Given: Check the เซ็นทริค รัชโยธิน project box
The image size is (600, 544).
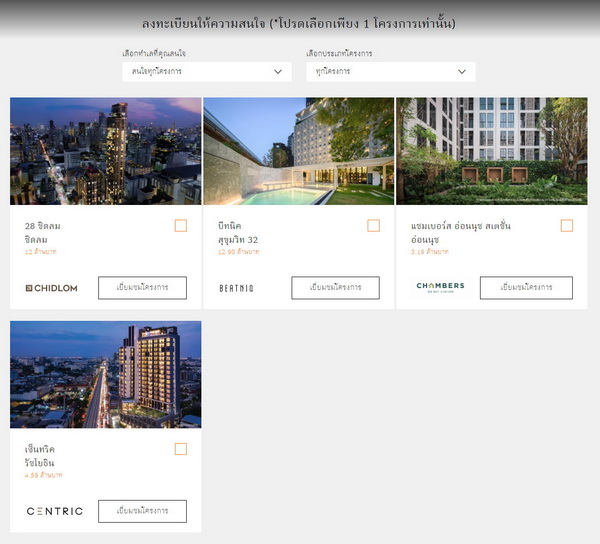Looking at the screenshot, I should tap(181, 449).
